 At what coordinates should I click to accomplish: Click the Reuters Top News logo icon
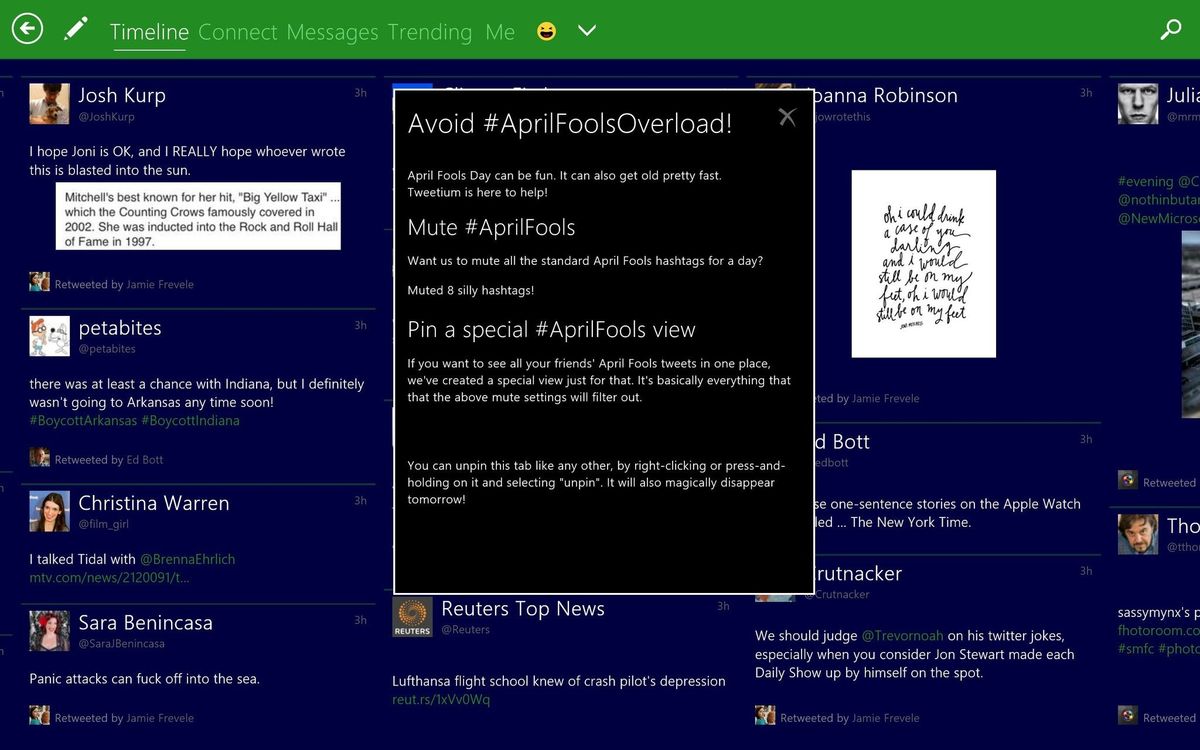[411, 617]
